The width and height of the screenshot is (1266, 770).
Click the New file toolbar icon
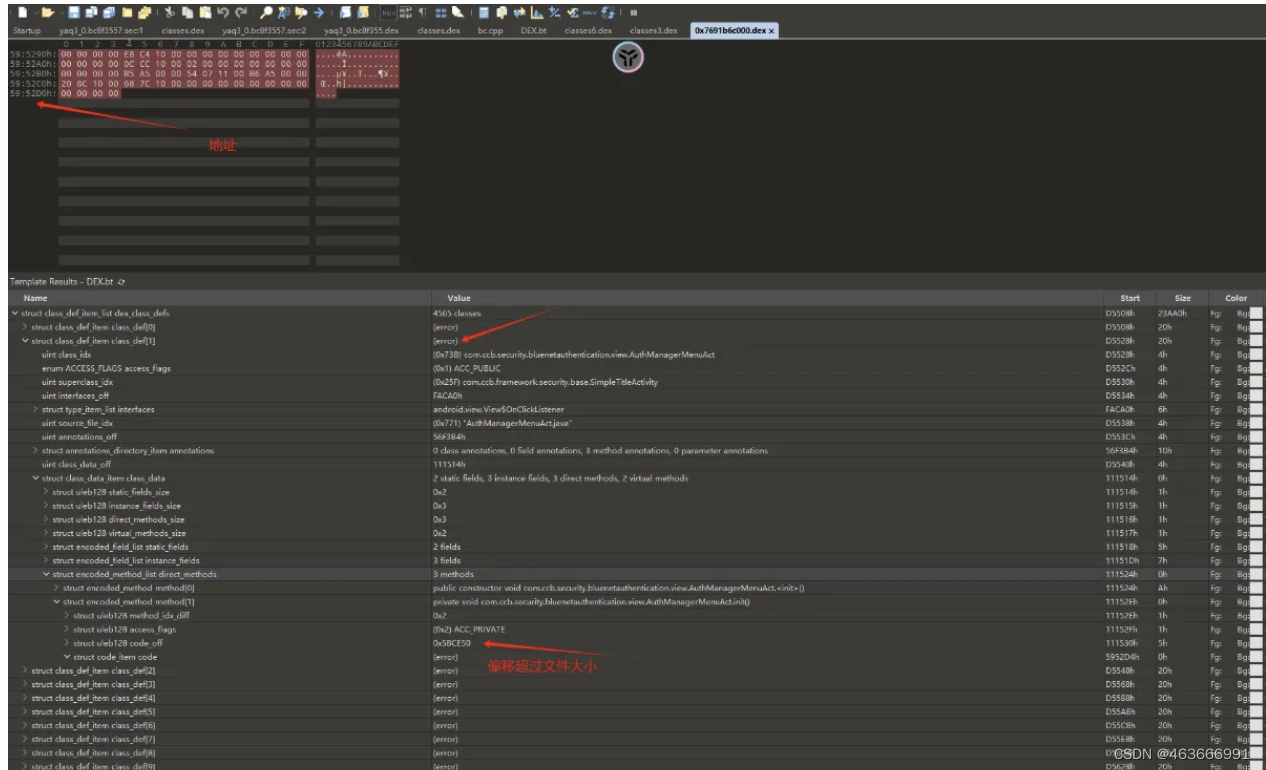[22, 12]
